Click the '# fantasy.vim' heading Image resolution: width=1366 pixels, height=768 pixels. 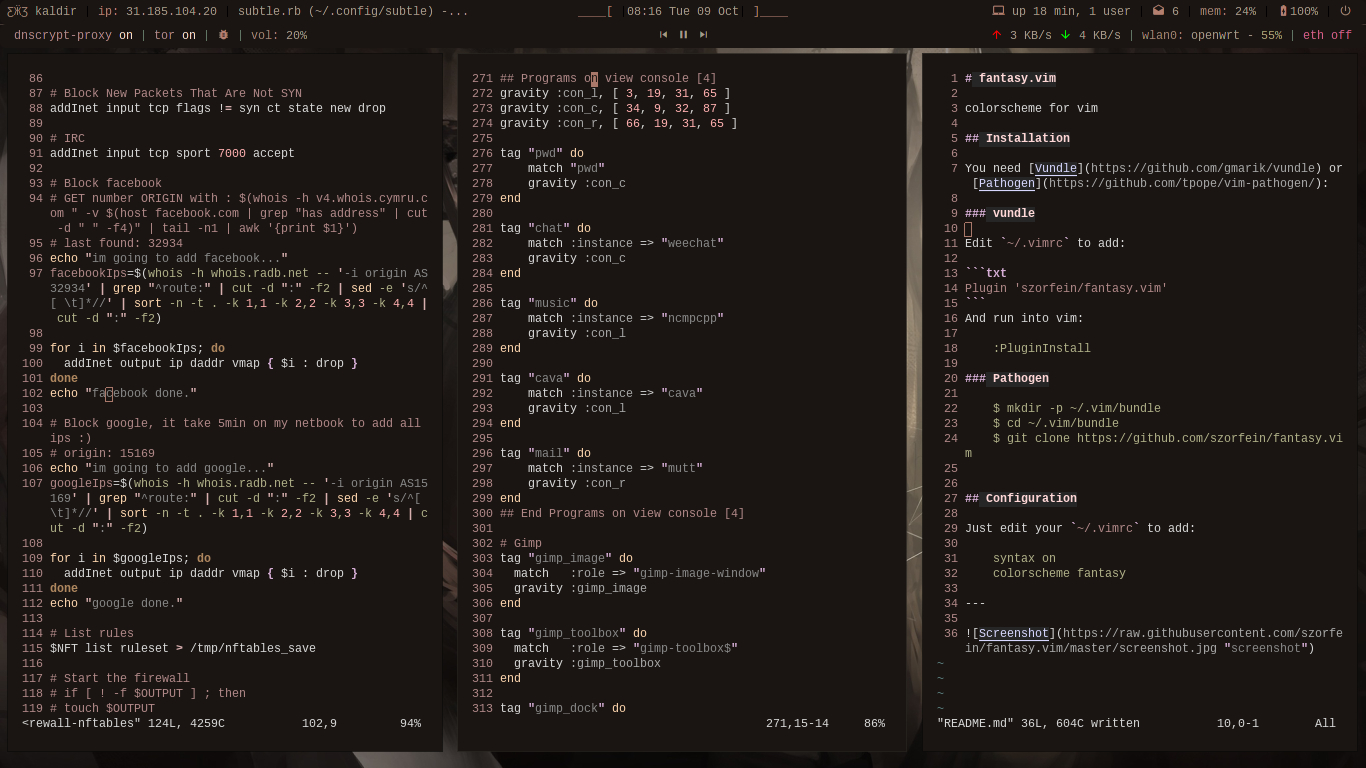[1010, 78]
